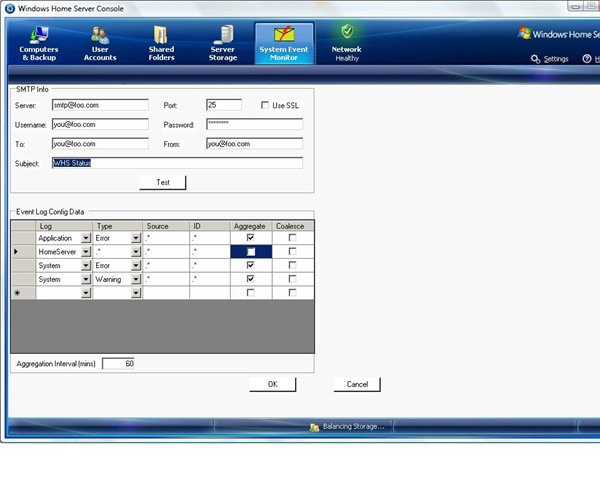
Task: Expand Log dropdown for System Error row
Action: (x=86, y=266)
